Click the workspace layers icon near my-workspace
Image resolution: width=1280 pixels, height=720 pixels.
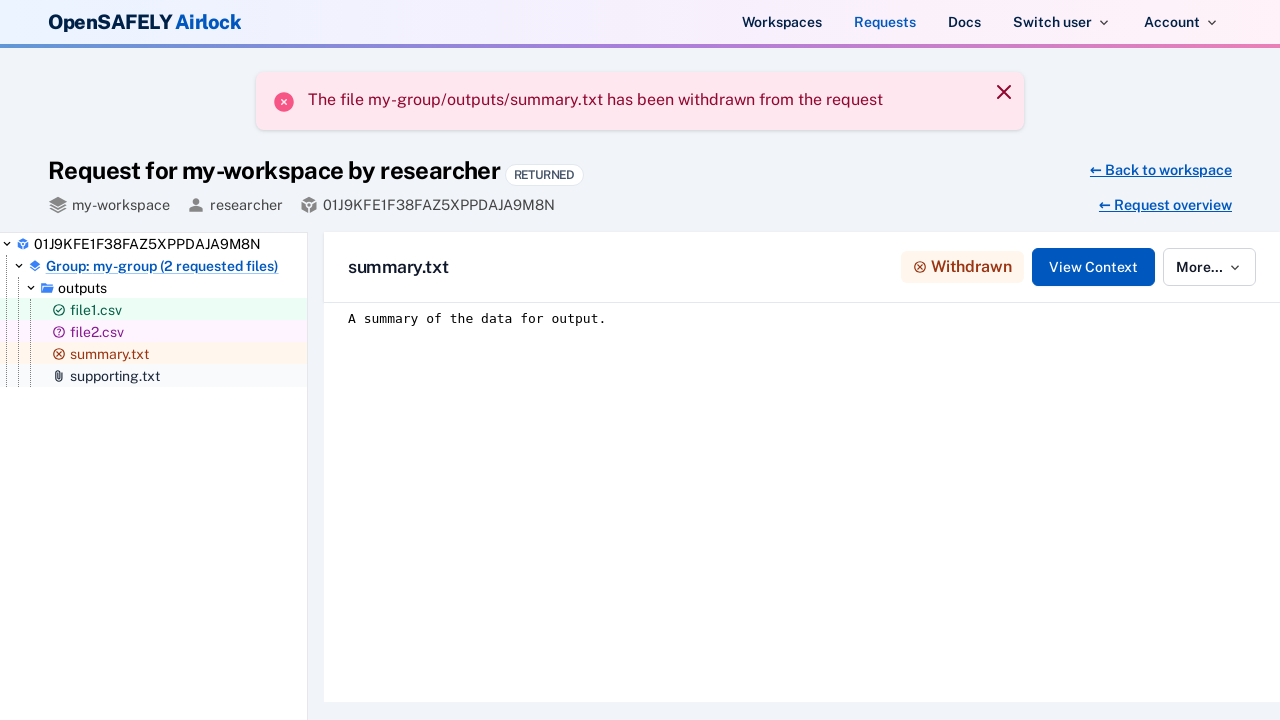coord(58,205)
